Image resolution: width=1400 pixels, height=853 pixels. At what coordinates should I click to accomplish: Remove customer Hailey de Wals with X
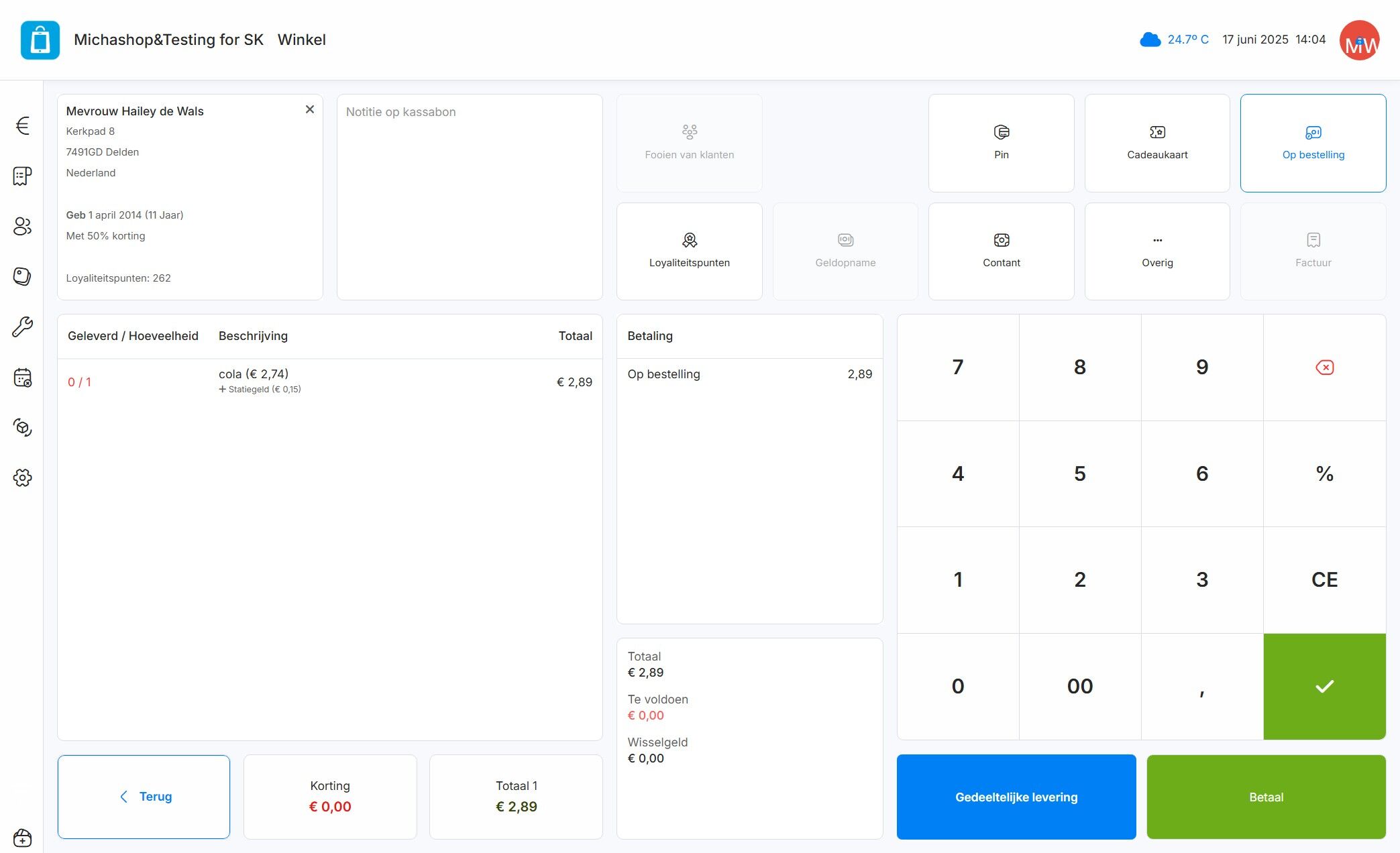click(310, 109)
